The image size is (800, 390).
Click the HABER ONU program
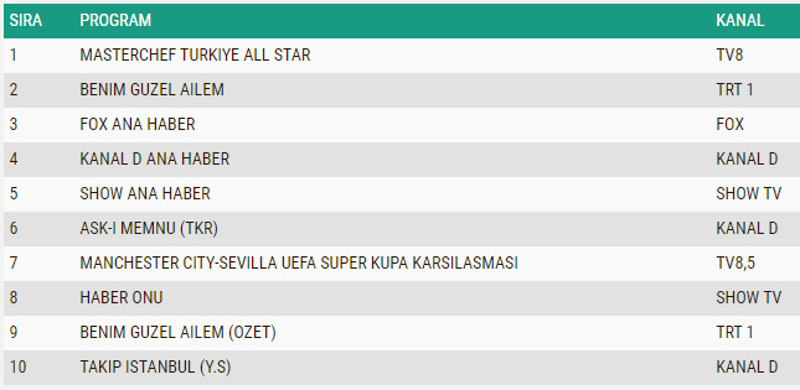click(x=121, y=298)
